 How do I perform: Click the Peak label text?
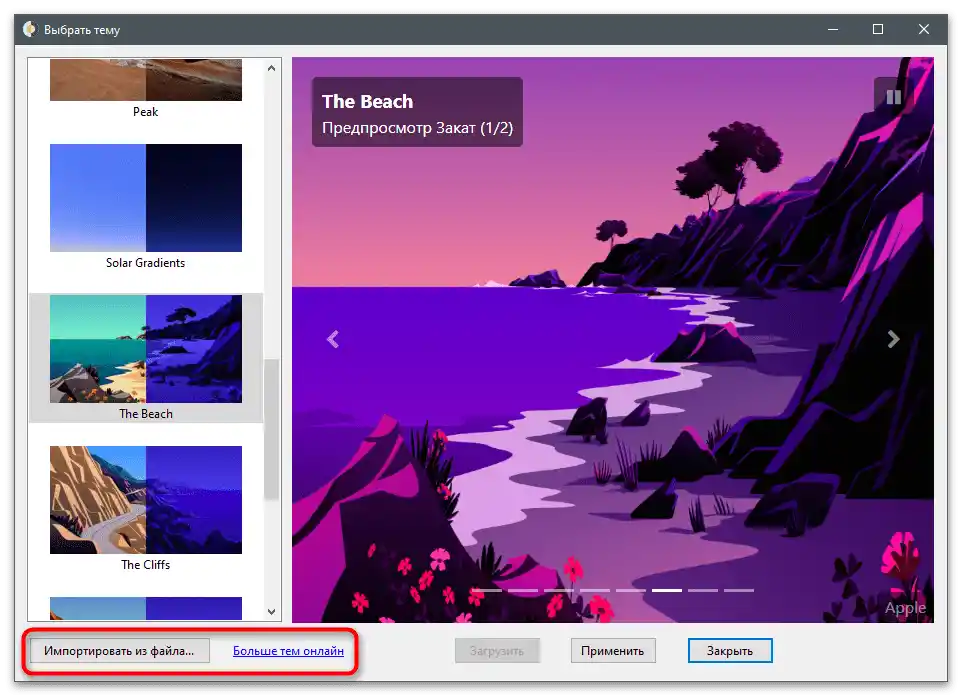[x=145, y=112]
